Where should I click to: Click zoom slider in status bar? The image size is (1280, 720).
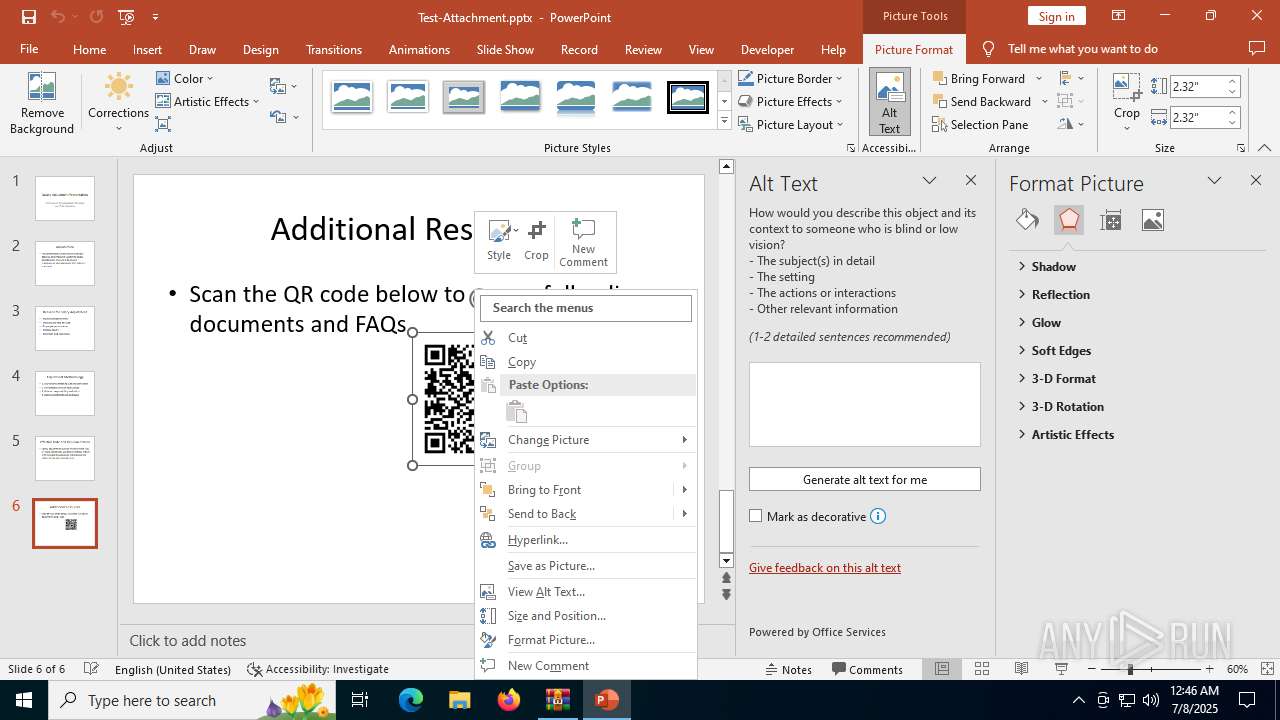pyautogui.click(x=1150, y=669)
